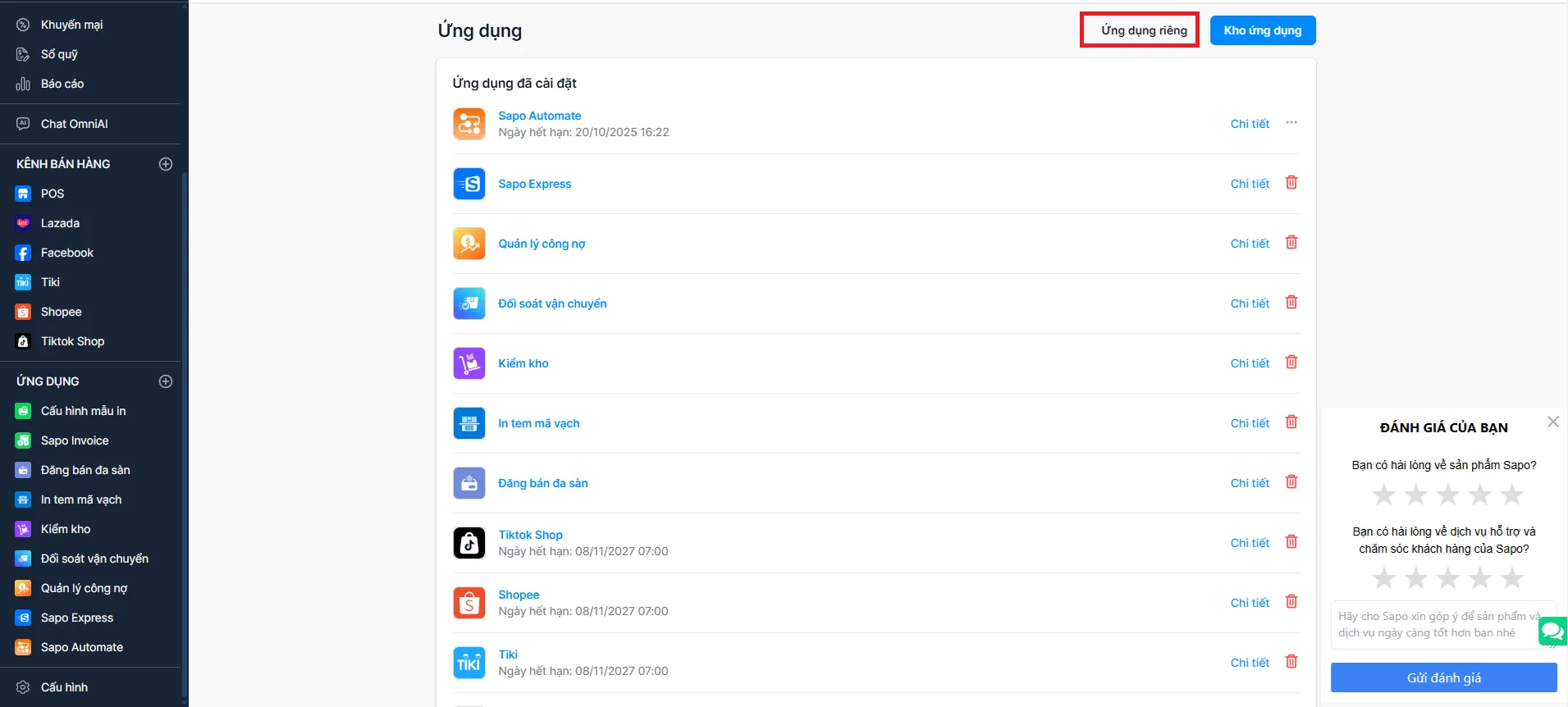
Task: Open Sapo Invoice in sidebar
Action: [75, 440]
